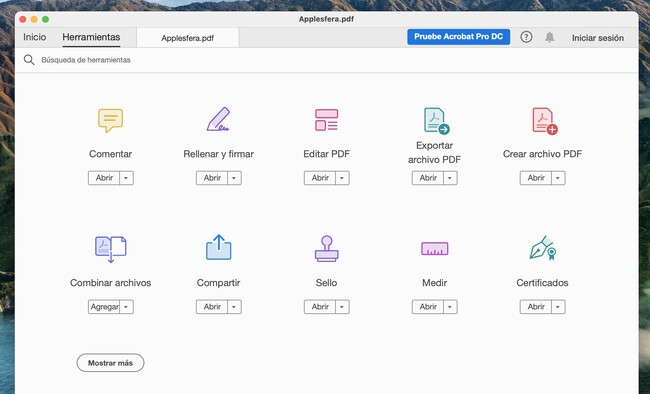650x394 pixels.
Task: Choose the Certificados fountain pen icon
Action: (543, 248)
